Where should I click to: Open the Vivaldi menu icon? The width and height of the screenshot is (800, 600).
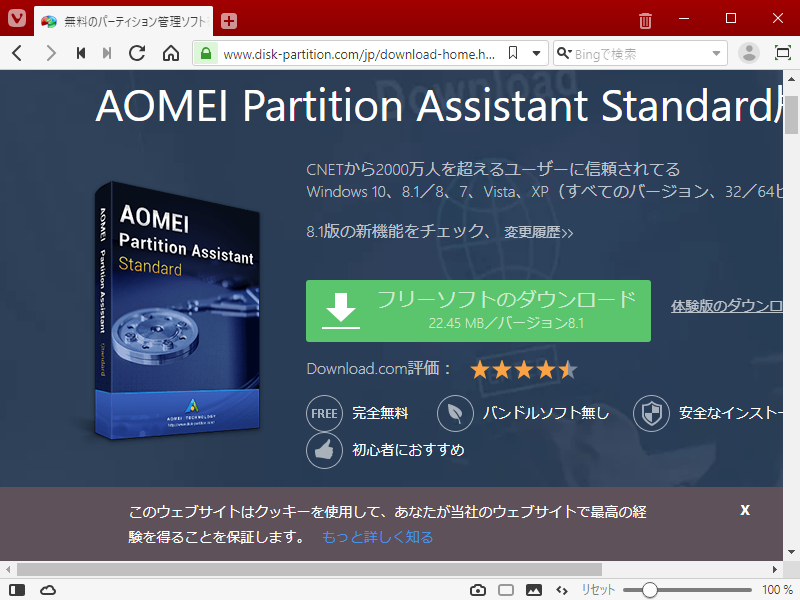click(x=17, y=19)
